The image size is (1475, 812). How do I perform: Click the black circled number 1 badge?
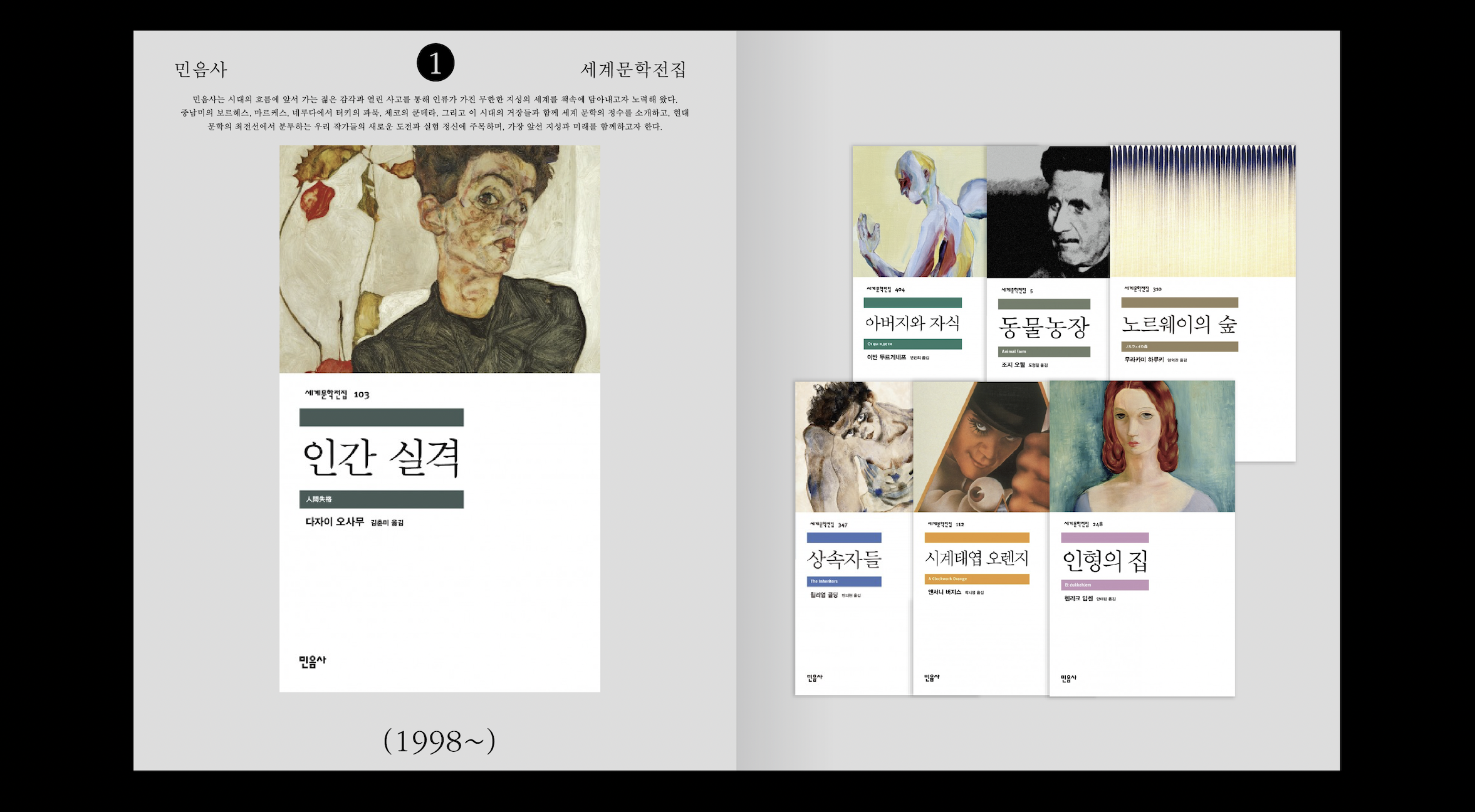click(x=435, y=63)
